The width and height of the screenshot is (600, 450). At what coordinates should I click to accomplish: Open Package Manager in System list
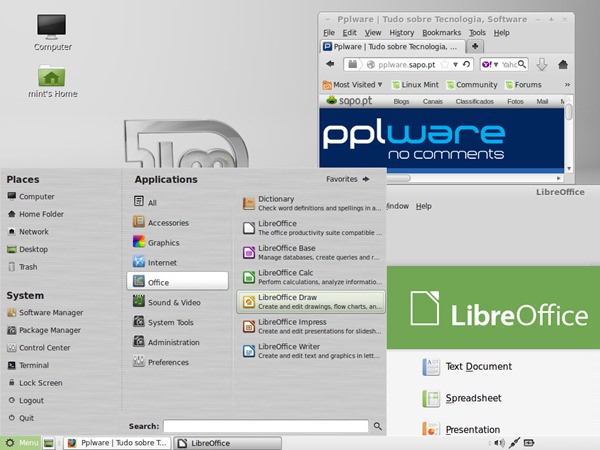[44, 330]
